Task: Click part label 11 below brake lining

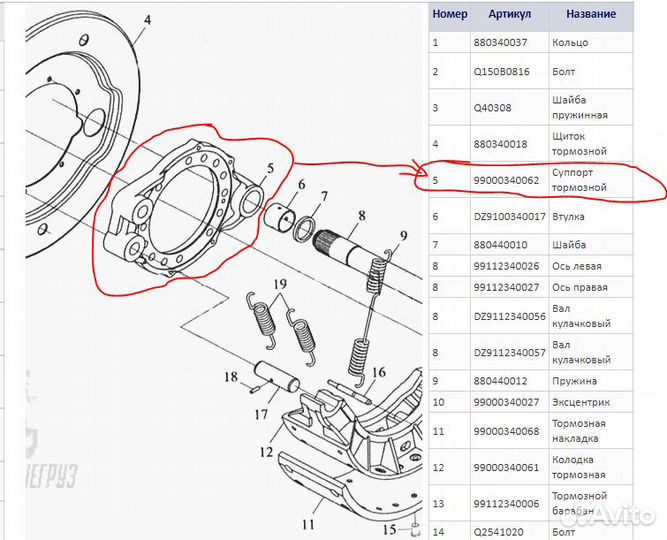Action: [308, 521]
